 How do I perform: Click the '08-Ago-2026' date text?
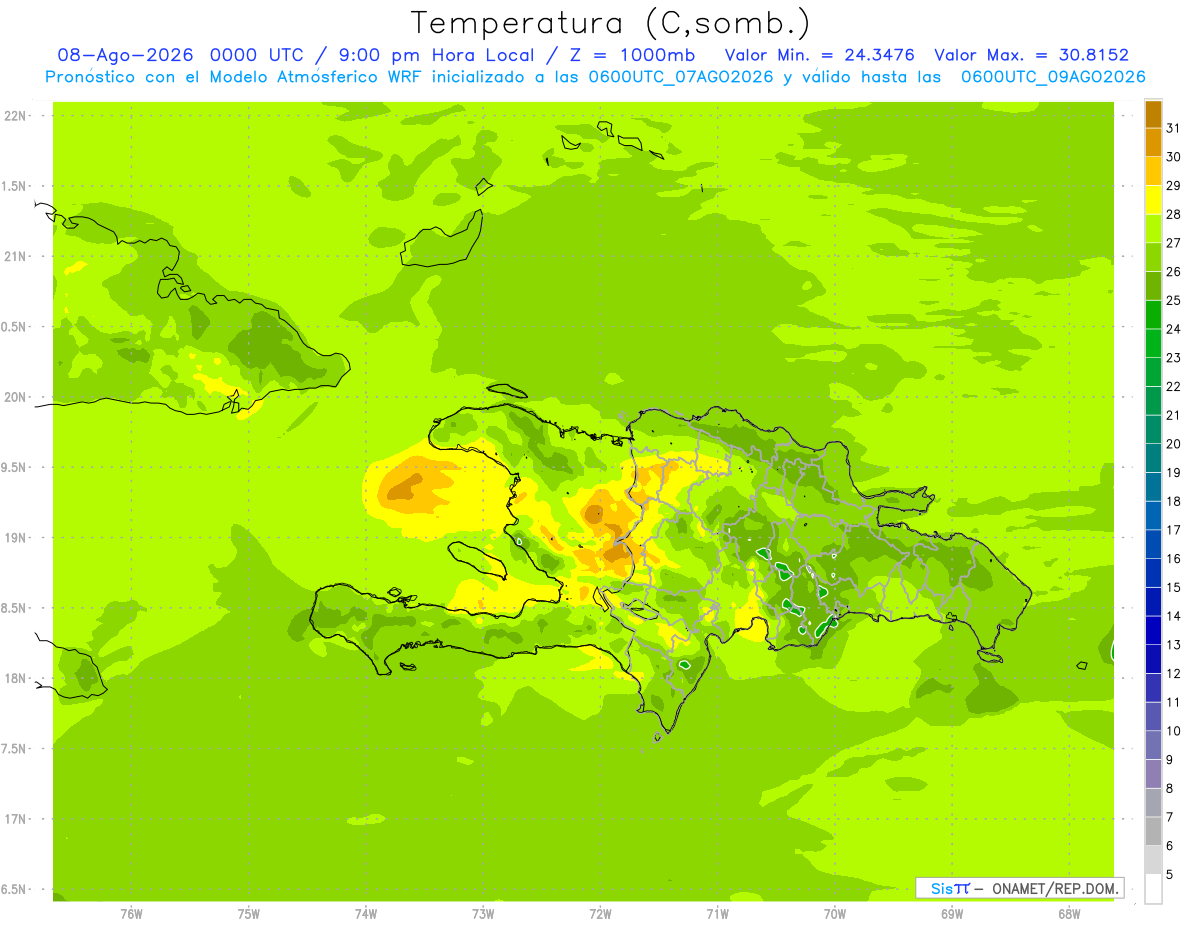pyautogui.click(x=126, y=55)
